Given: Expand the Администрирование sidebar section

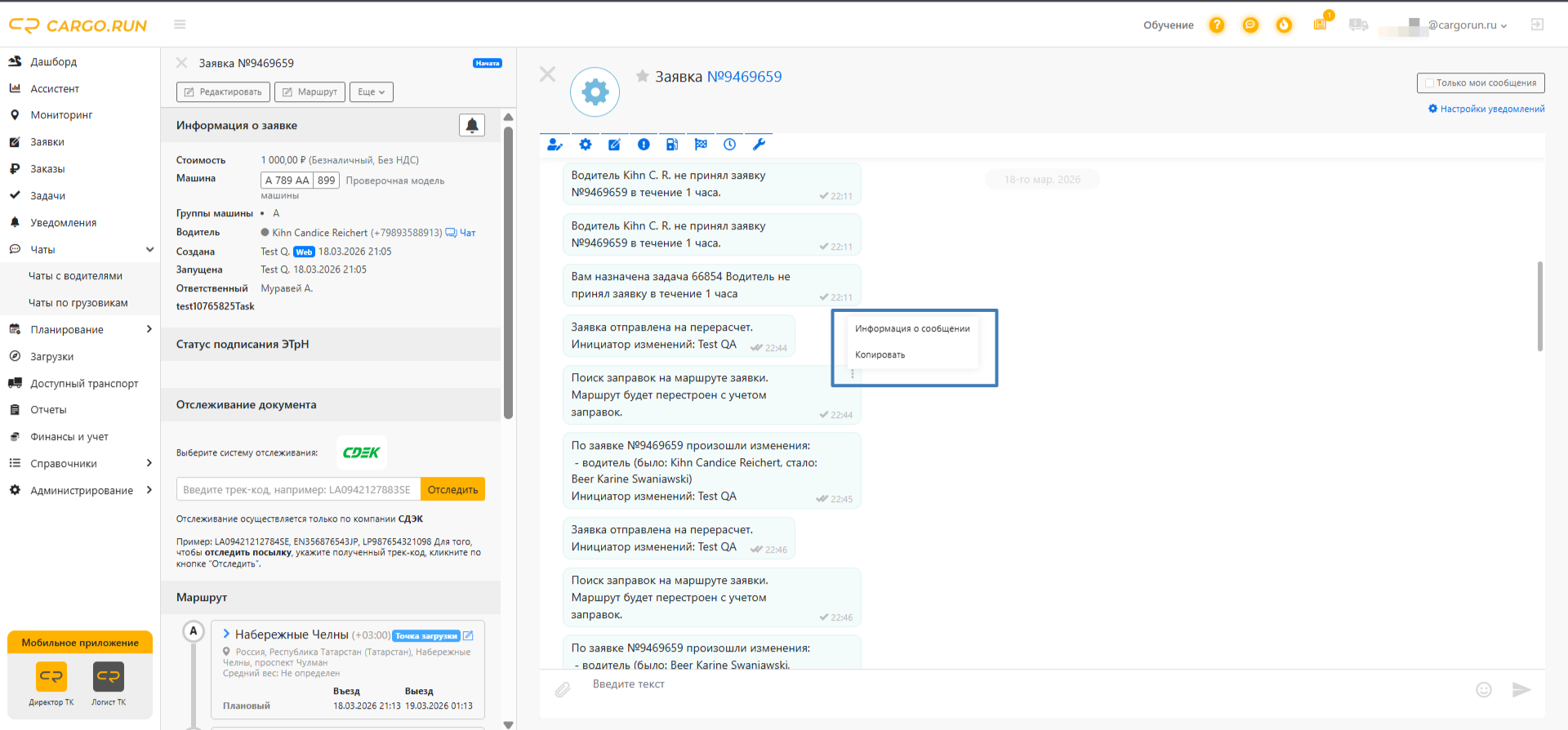Looking at the screenshot, I should point(149,490).
